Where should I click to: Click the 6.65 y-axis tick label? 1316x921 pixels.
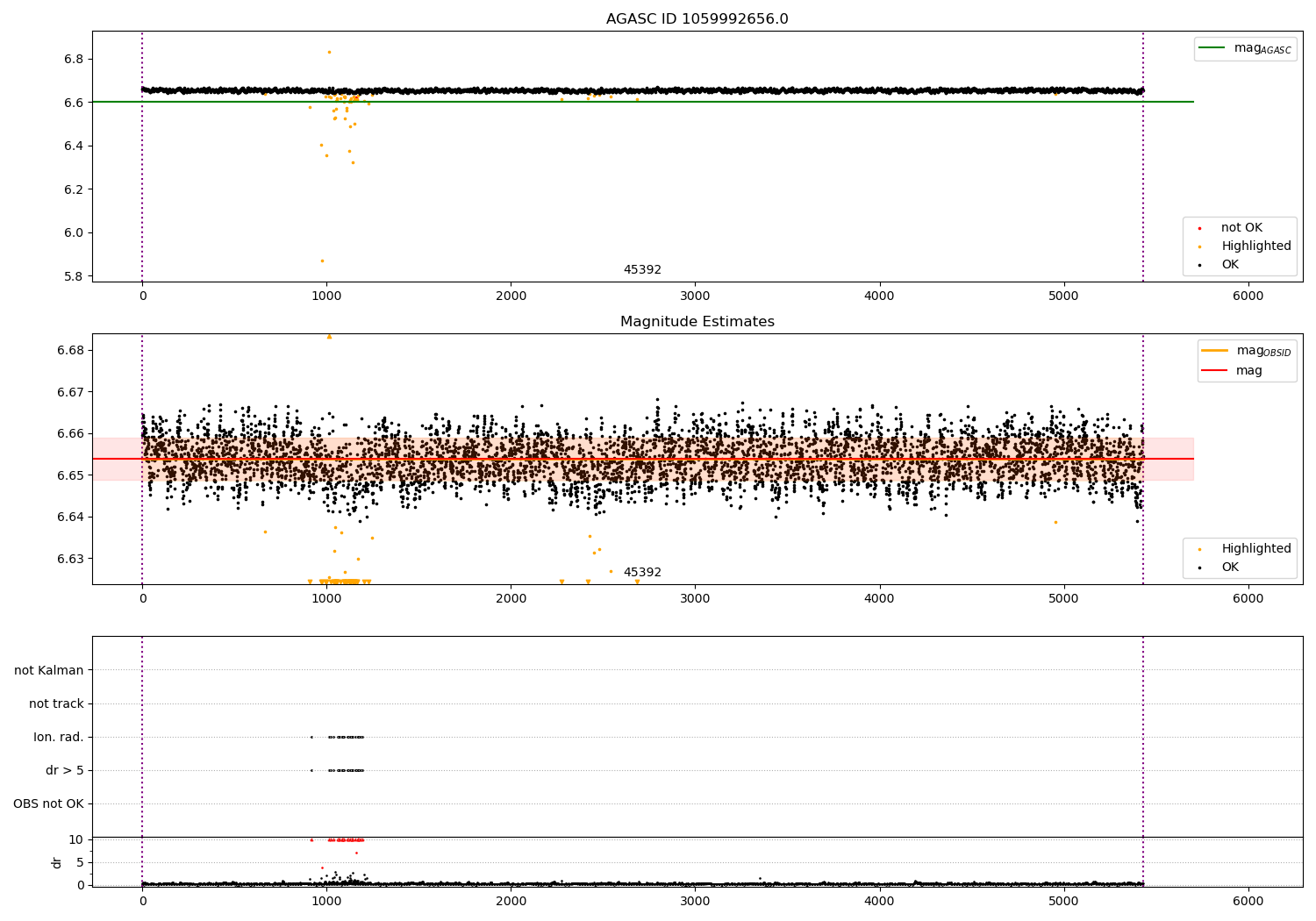coord(70,475)
